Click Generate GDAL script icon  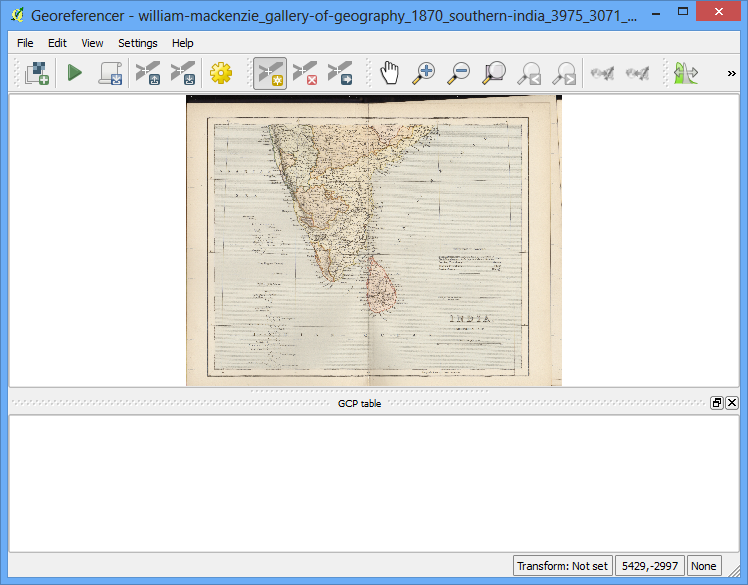pyautogui.click(x=111, y=73)
